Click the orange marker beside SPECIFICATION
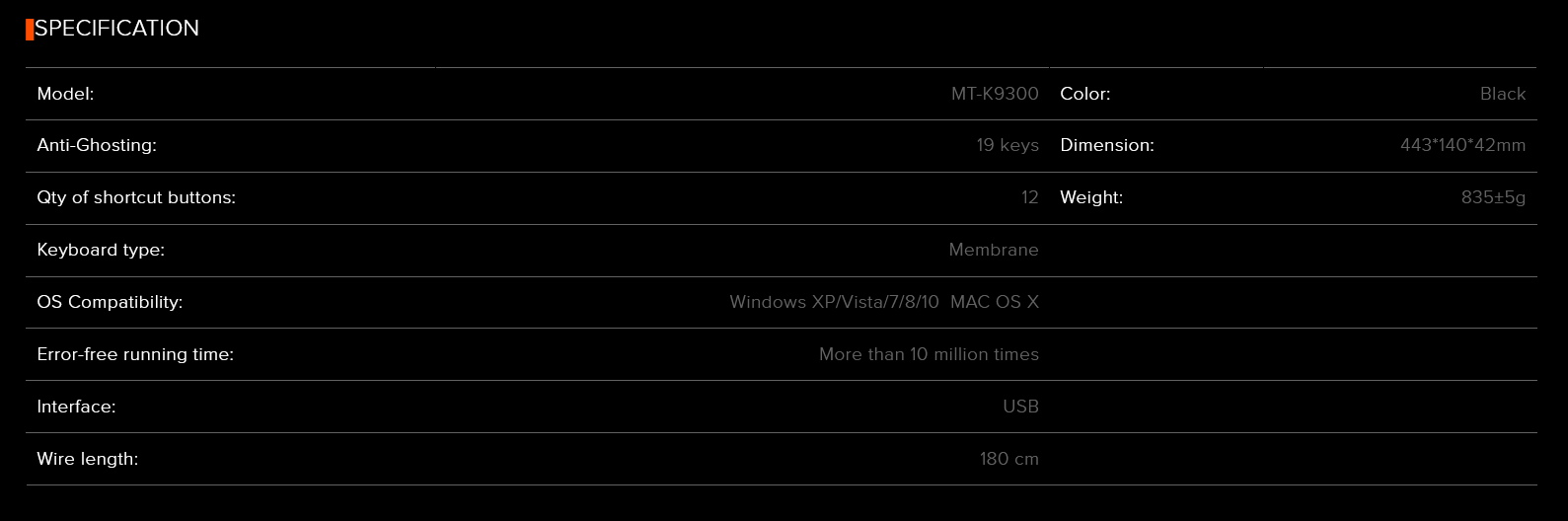Screen dimensions: 1568x521 pos(30,30)
